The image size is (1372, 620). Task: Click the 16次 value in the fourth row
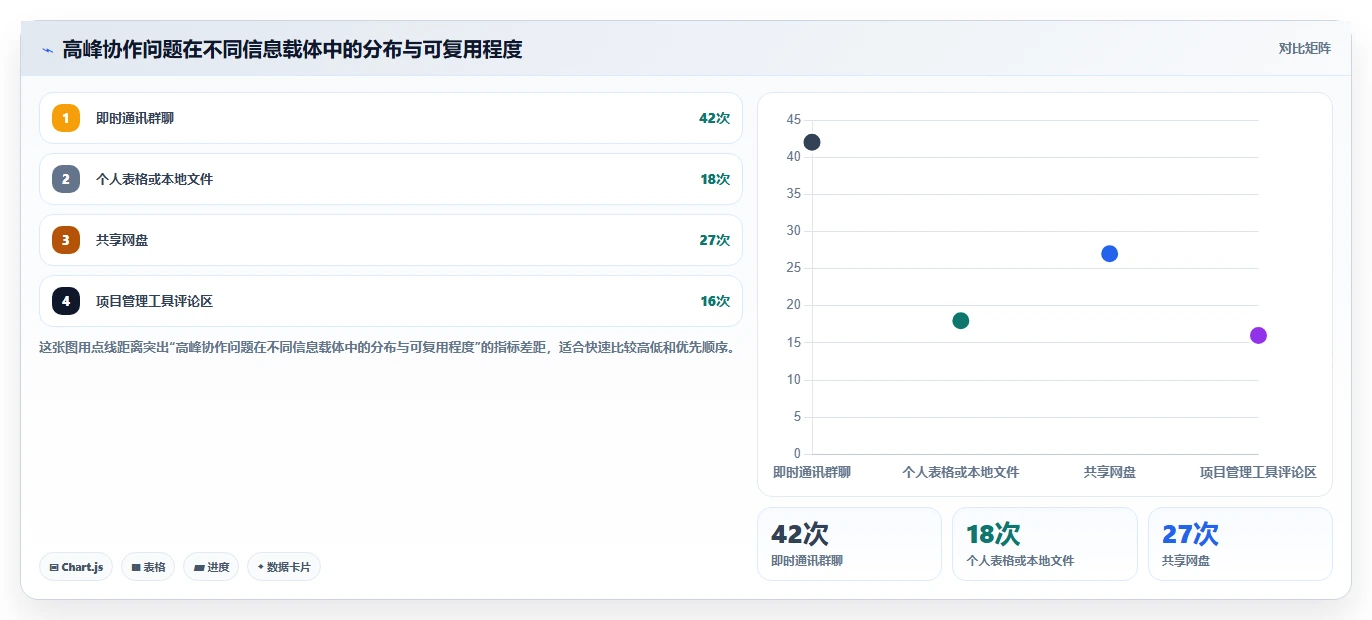tap(715, 301)
